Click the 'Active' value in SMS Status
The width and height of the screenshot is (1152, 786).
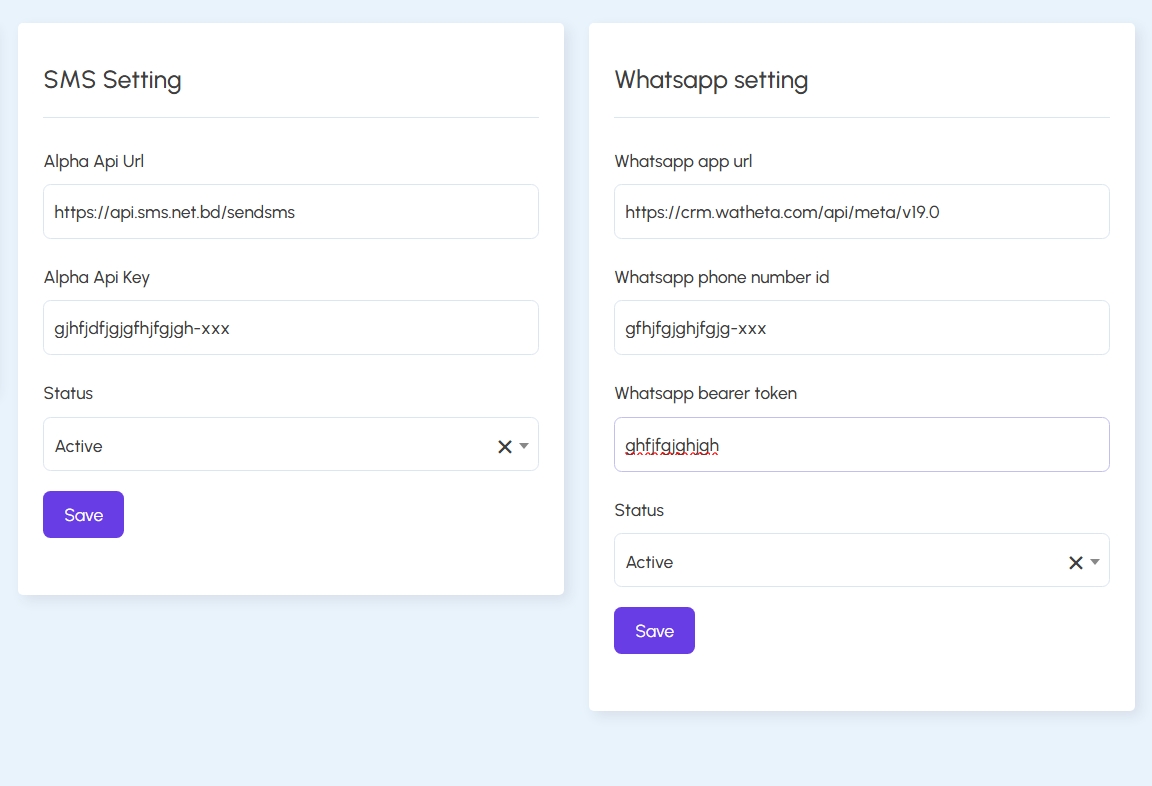click(x=79, y=447)
